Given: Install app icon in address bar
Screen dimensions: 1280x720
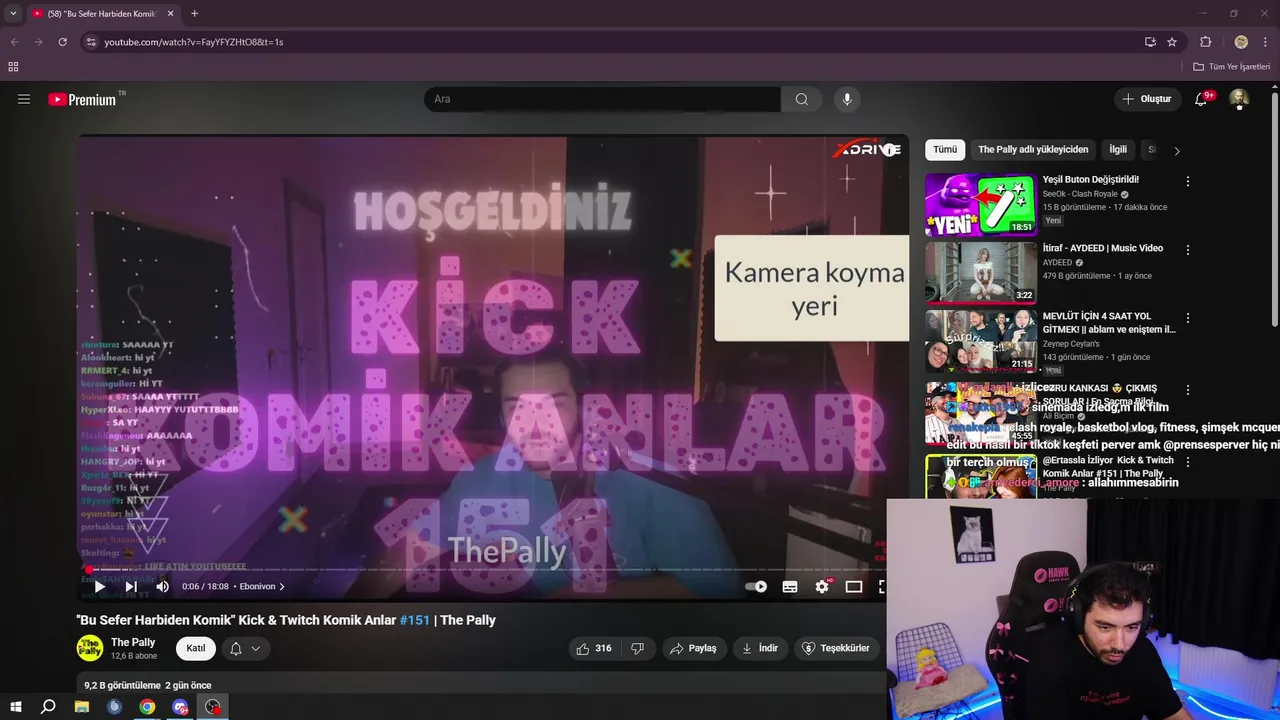Looking at the screenshot, I should point(1150,42).
